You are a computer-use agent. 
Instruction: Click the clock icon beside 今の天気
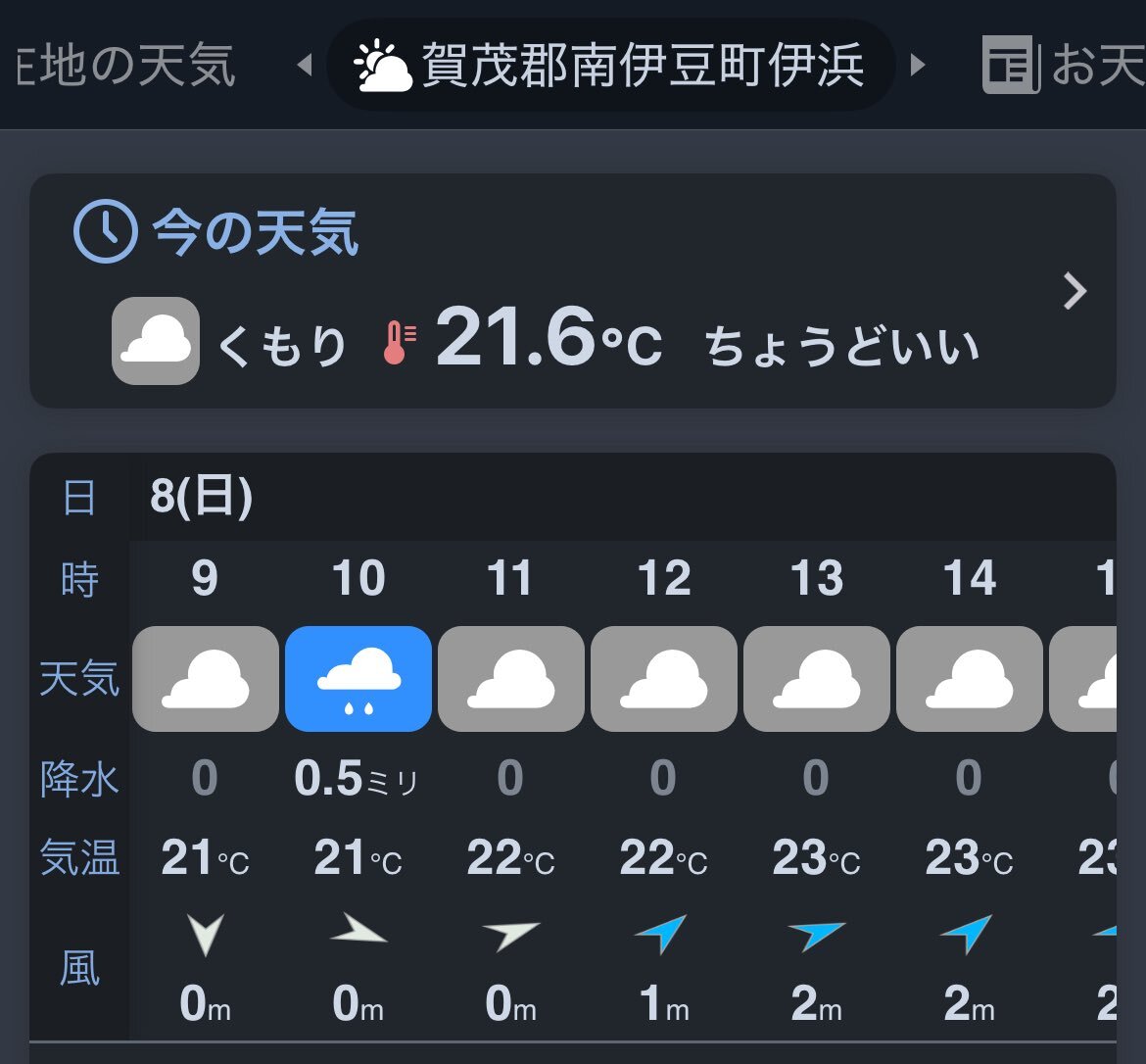(106, 231)
